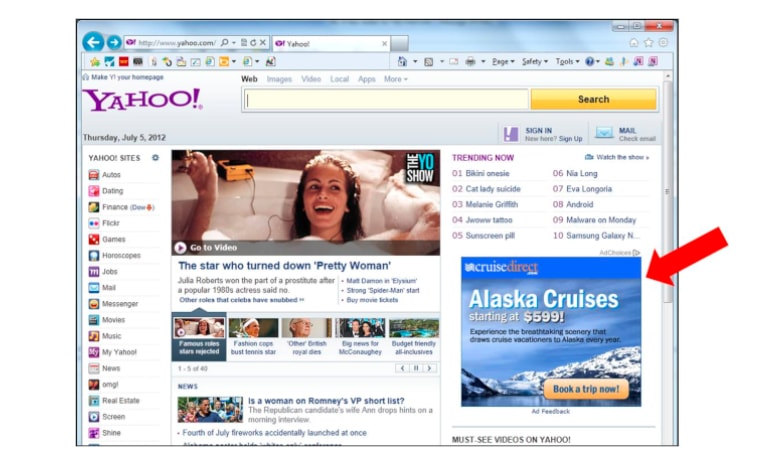Open Favorites star at top right
Viewport: 768px width, 450px height.
648,43
